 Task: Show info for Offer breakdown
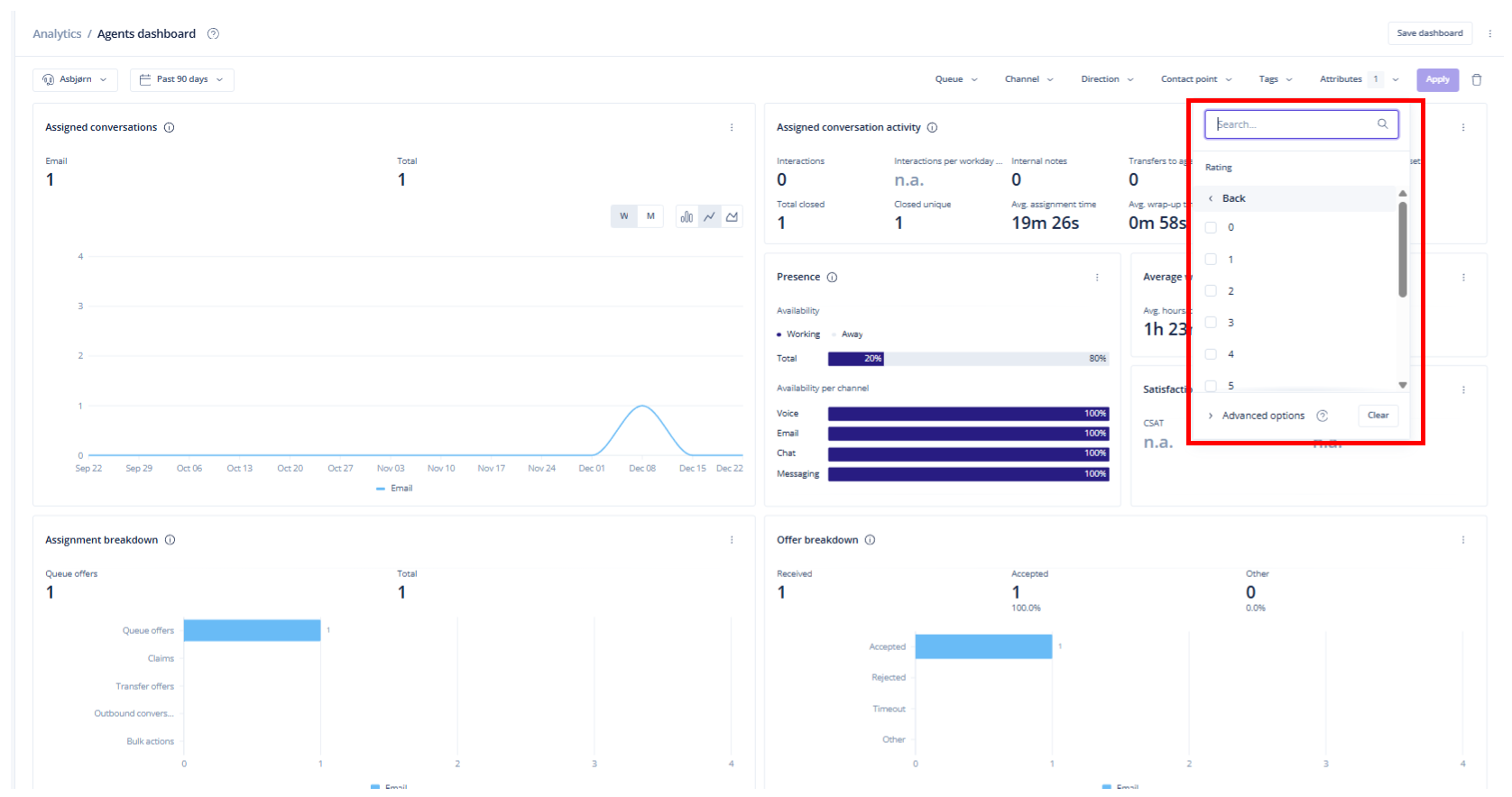[x=871, y=540]
